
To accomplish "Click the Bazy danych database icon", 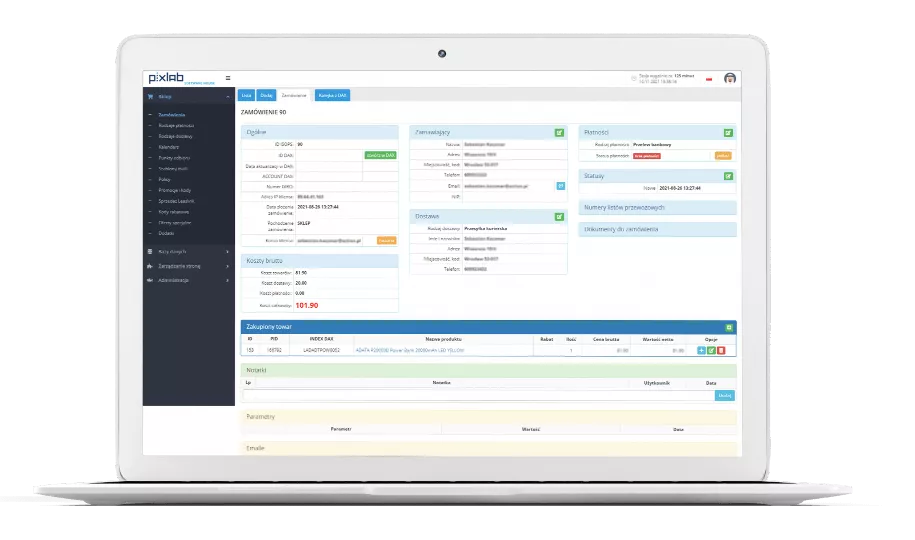I will click(150, 252).
